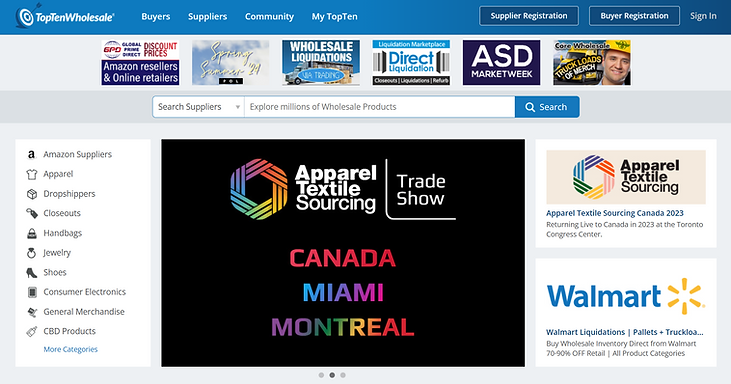731x384 pixels.
Task: Click the TopTenWholesale logo
Action: [65, 16]
